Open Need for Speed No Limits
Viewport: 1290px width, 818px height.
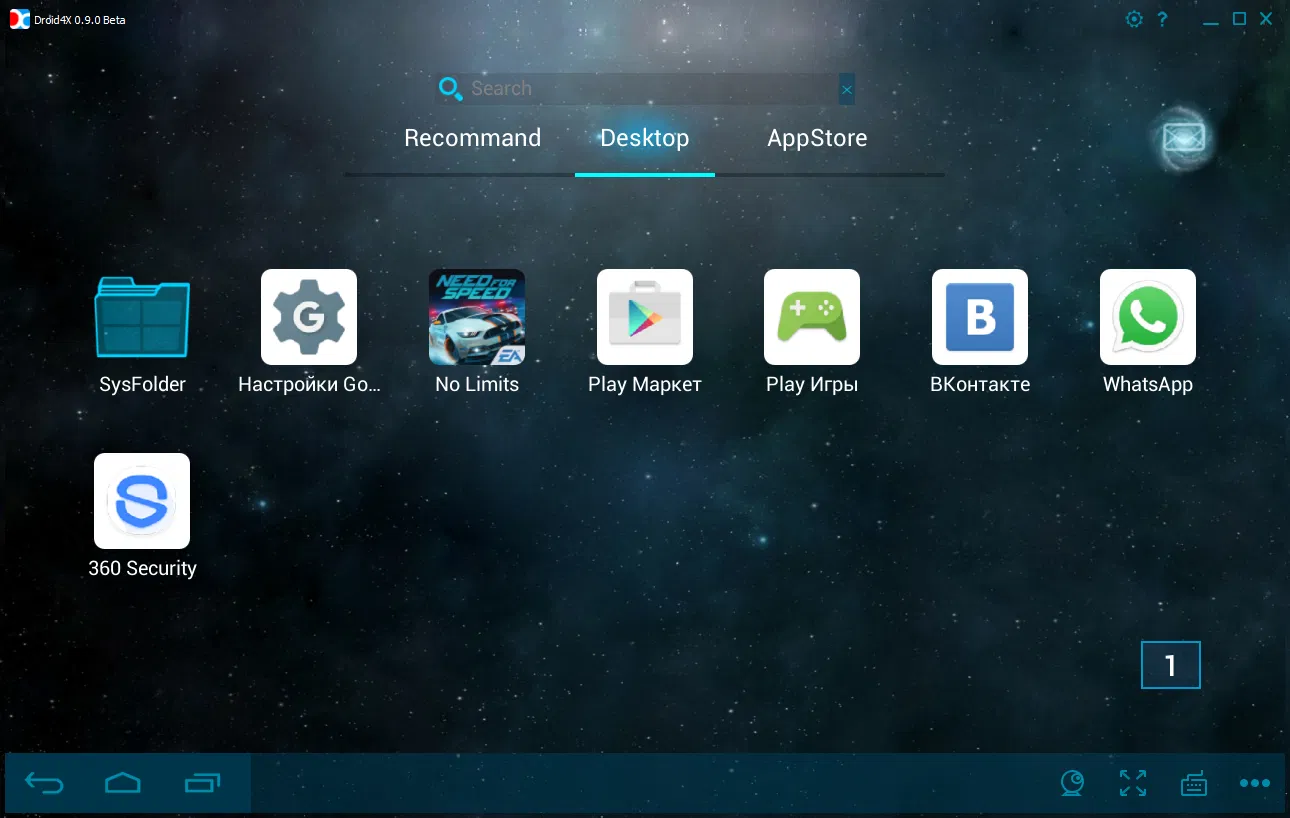pos(477,317)
